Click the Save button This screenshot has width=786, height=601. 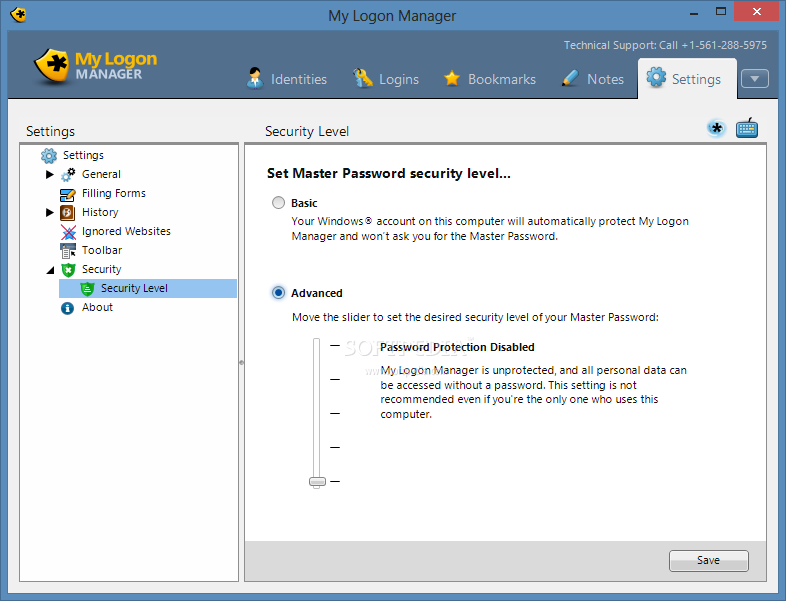coord(708,560)
